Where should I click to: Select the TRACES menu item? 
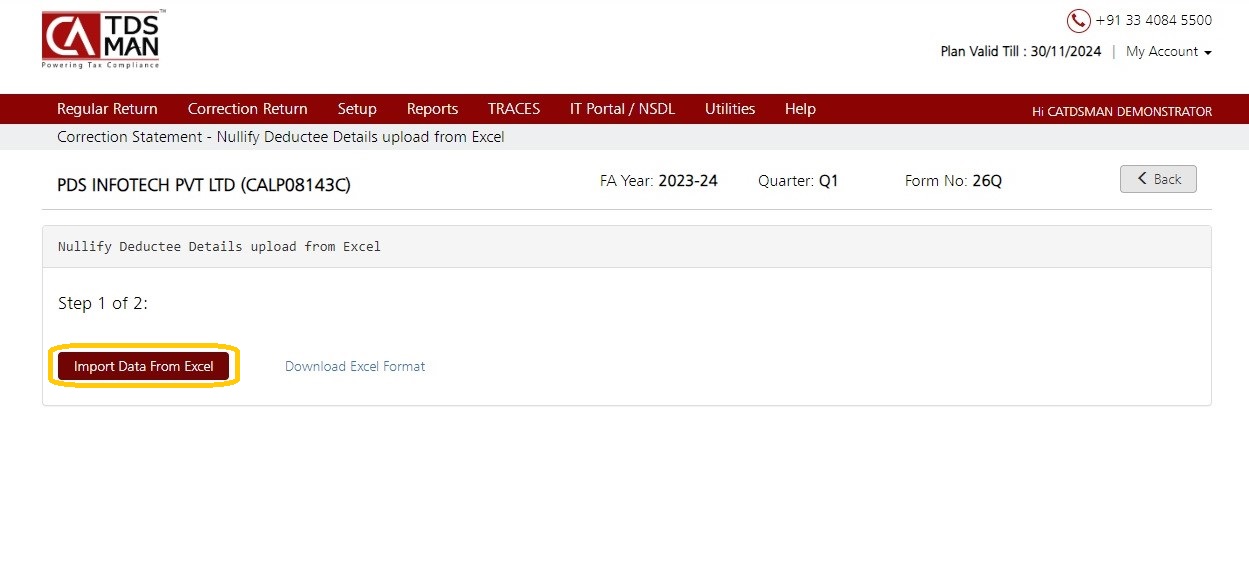[514, 109]
